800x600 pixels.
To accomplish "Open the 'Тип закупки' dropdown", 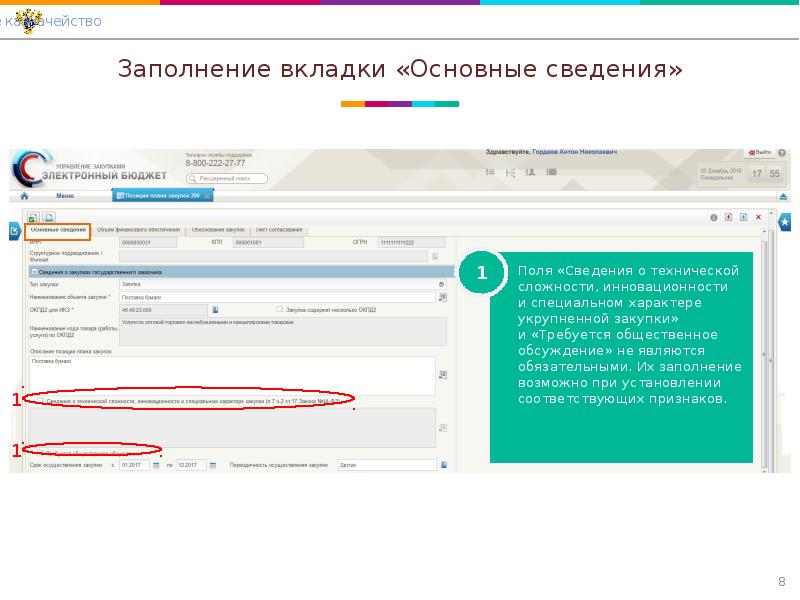I will tap(441, 284).
